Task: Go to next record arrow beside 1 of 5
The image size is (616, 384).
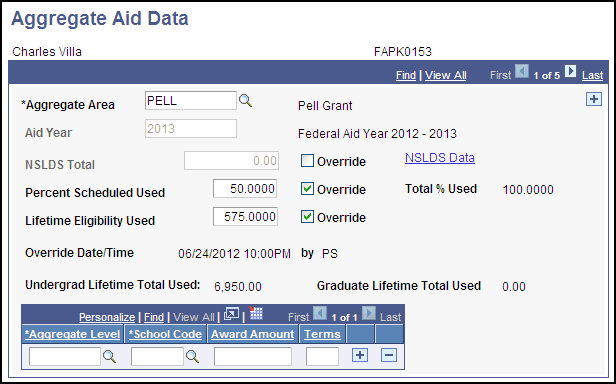Action: click(570, 72)
